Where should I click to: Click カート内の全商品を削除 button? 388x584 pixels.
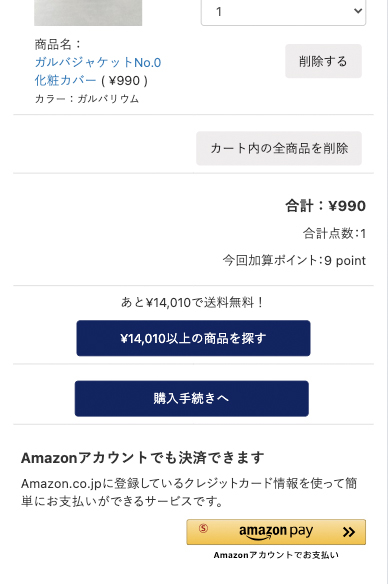tap(279, 148)
